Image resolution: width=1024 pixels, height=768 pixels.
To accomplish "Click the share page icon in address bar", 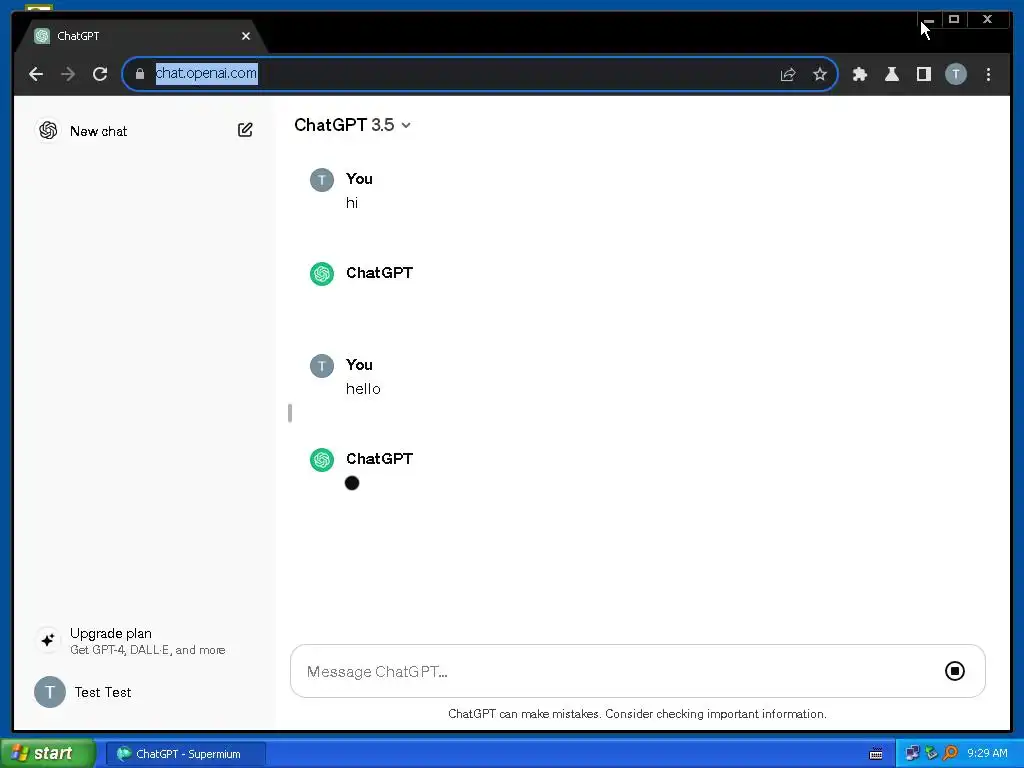I will pyautogui.click(x=788, y=74).
